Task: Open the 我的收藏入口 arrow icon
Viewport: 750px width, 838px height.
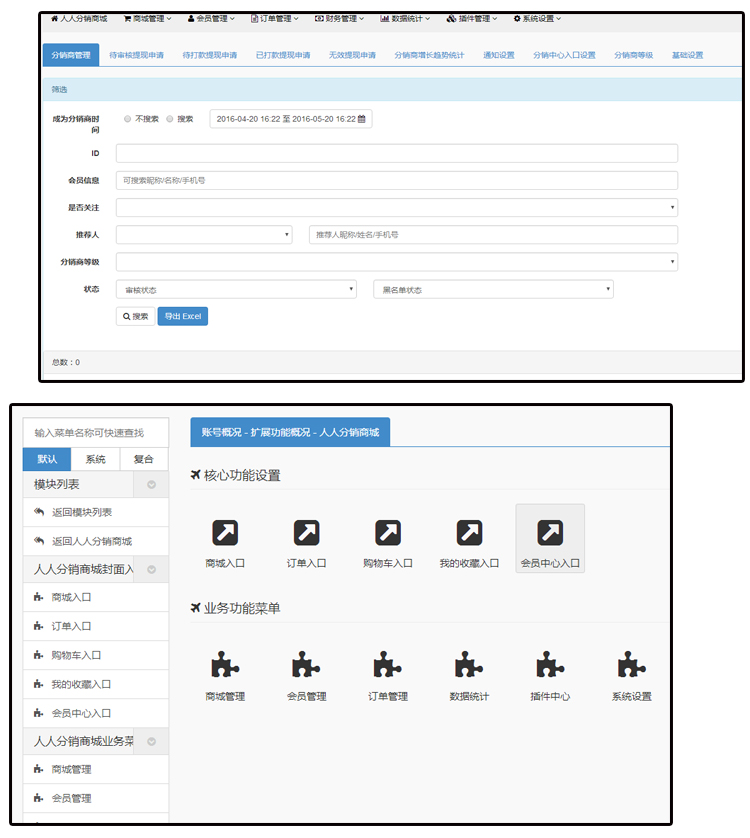Action: pyautogui.click(x=469, y=532)
